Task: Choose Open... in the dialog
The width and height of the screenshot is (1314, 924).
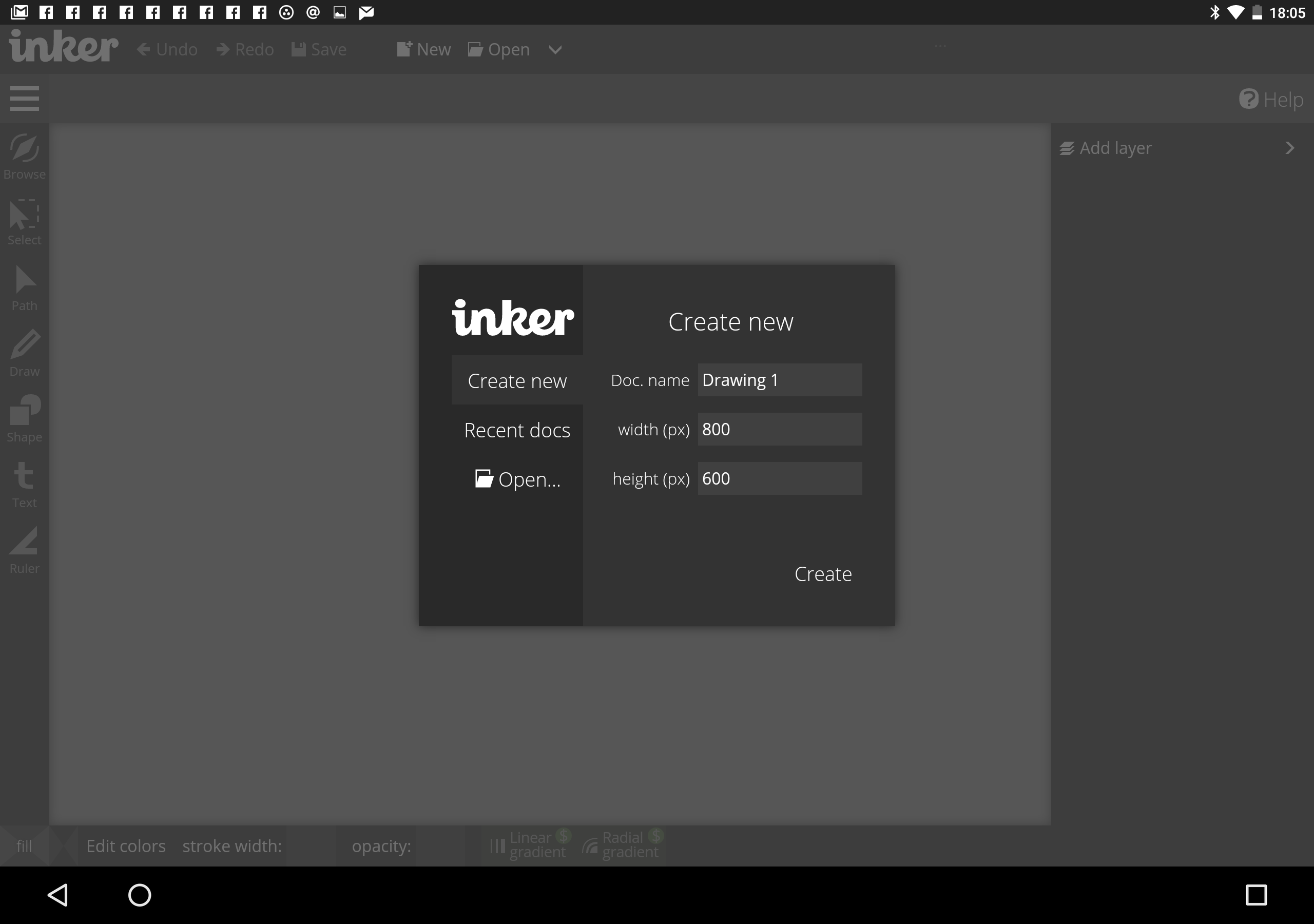Action: [x=517, y=479]
